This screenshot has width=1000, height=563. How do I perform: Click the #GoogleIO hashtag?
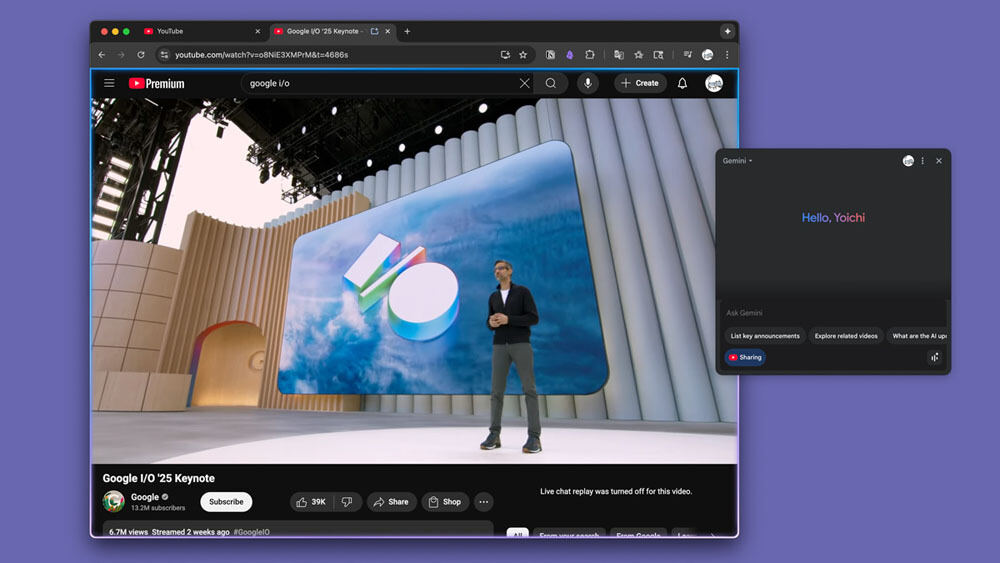[251, 532]
